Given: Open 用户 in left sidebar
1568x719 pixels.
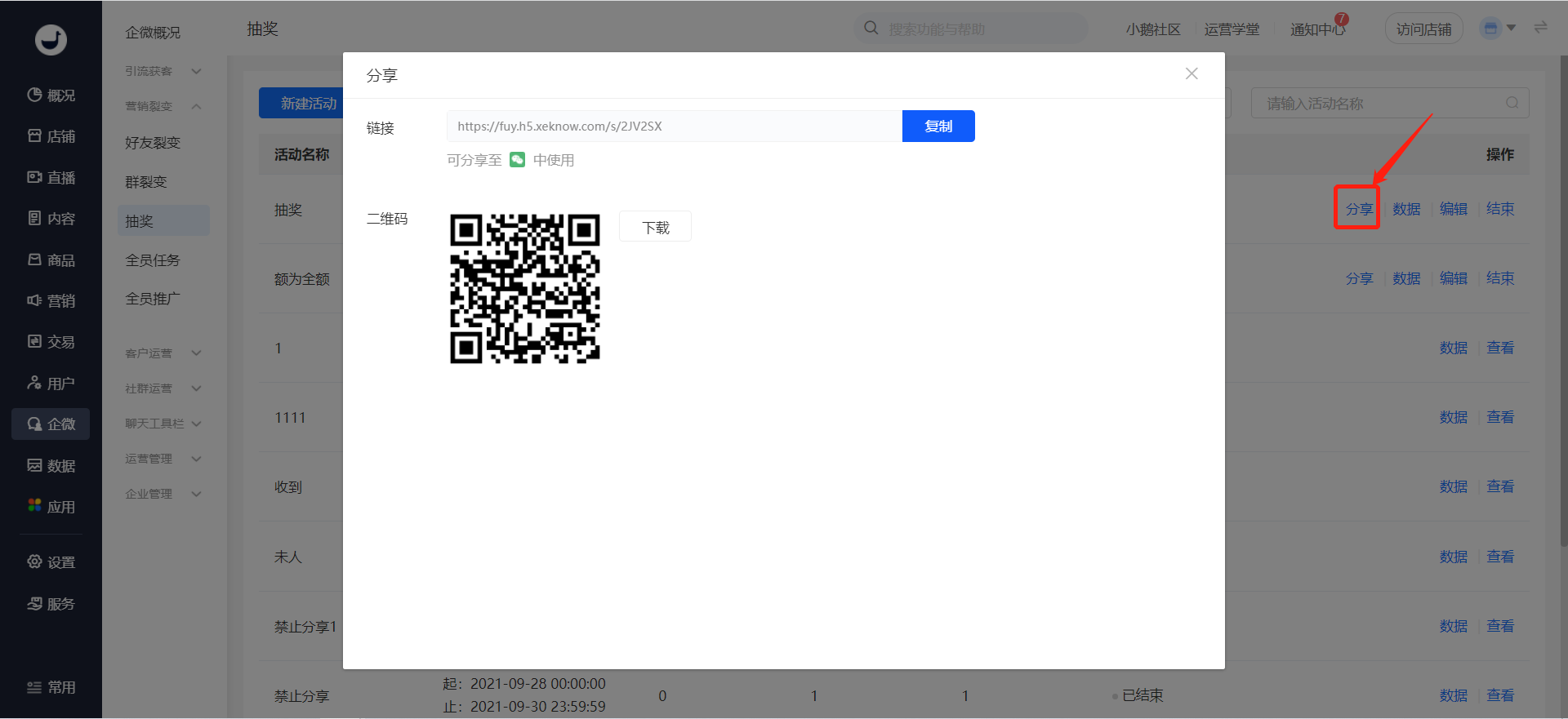Looking at the screenshot, I should [51, 384].
